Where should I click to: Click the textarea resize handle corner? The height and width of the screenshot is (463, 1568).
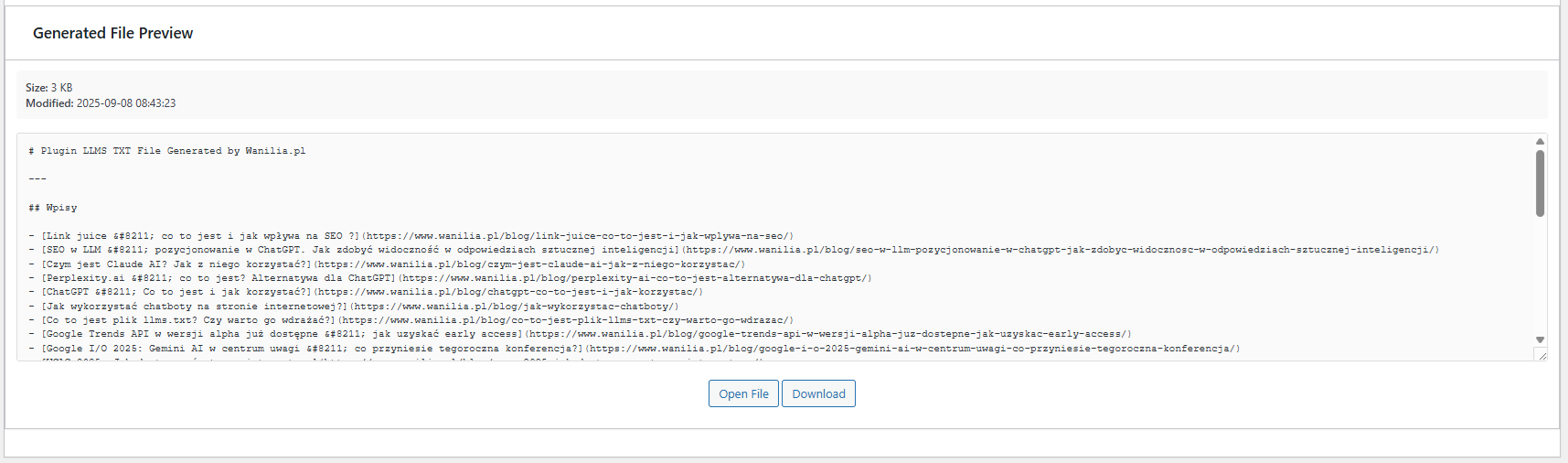tap(1541, 355)
